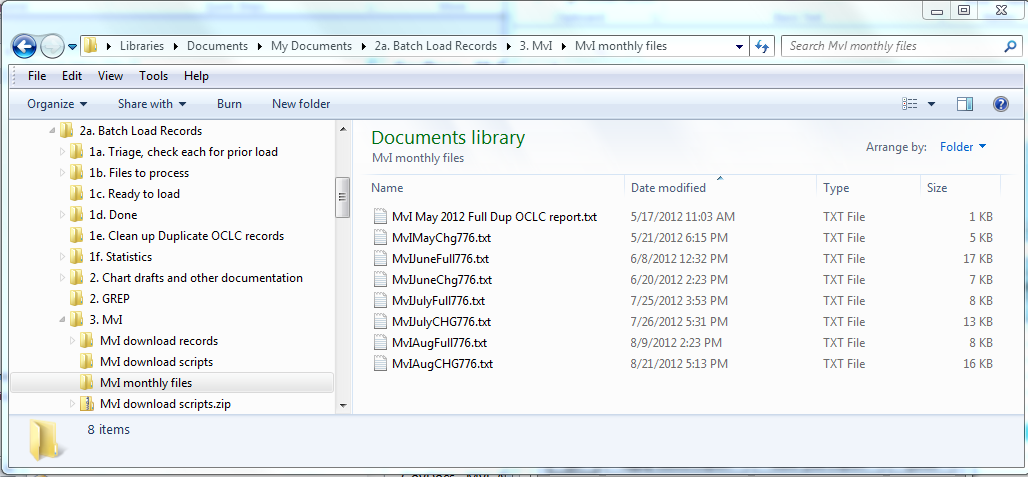Collapse the 2a. Batch Load Records tree node
This screenshot has width=1028, height=477.
point(50,131)
